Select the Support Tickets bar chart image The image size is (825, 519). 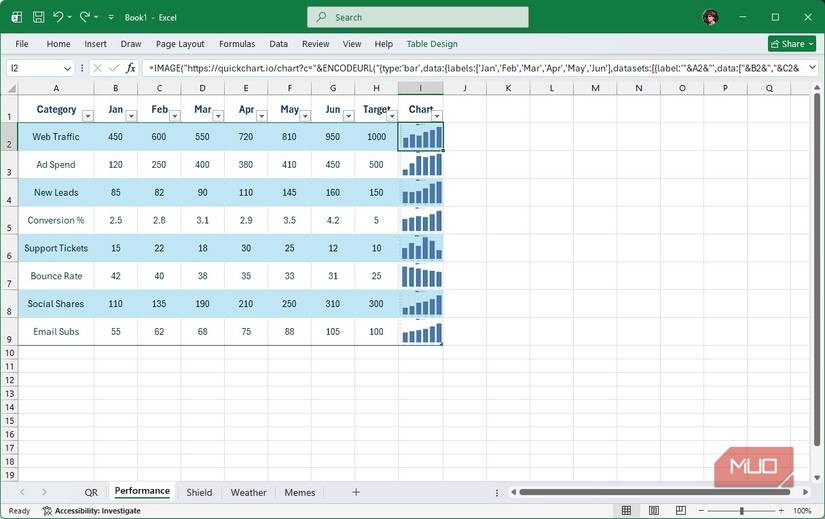click(x=421, y=248)
